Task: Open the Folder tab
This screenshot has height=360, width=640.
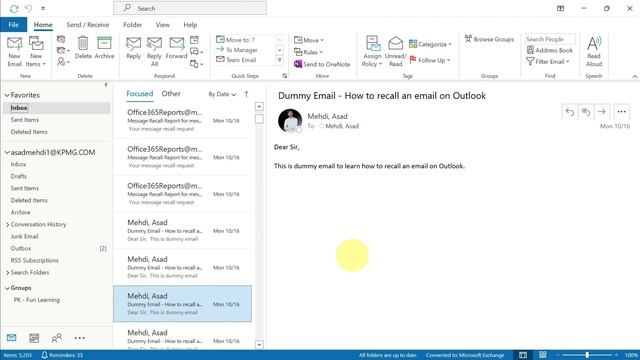Action: 132,24
